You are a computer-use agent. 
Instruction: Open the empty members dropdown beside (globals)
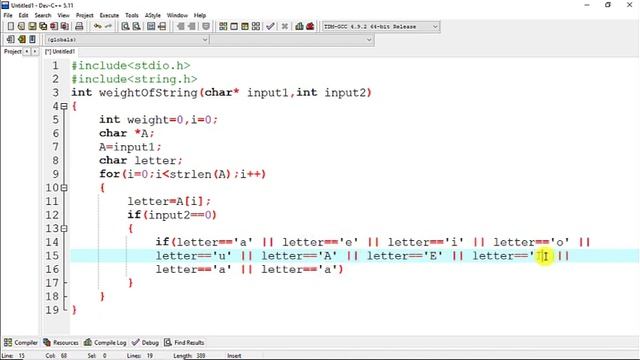(x=292, y=40)
